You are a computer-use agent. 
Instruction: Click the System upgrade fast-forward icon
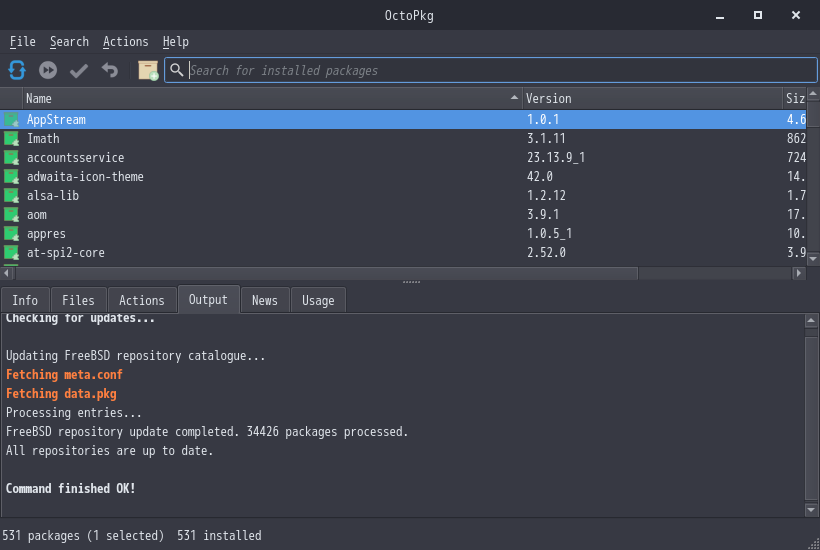48,70
